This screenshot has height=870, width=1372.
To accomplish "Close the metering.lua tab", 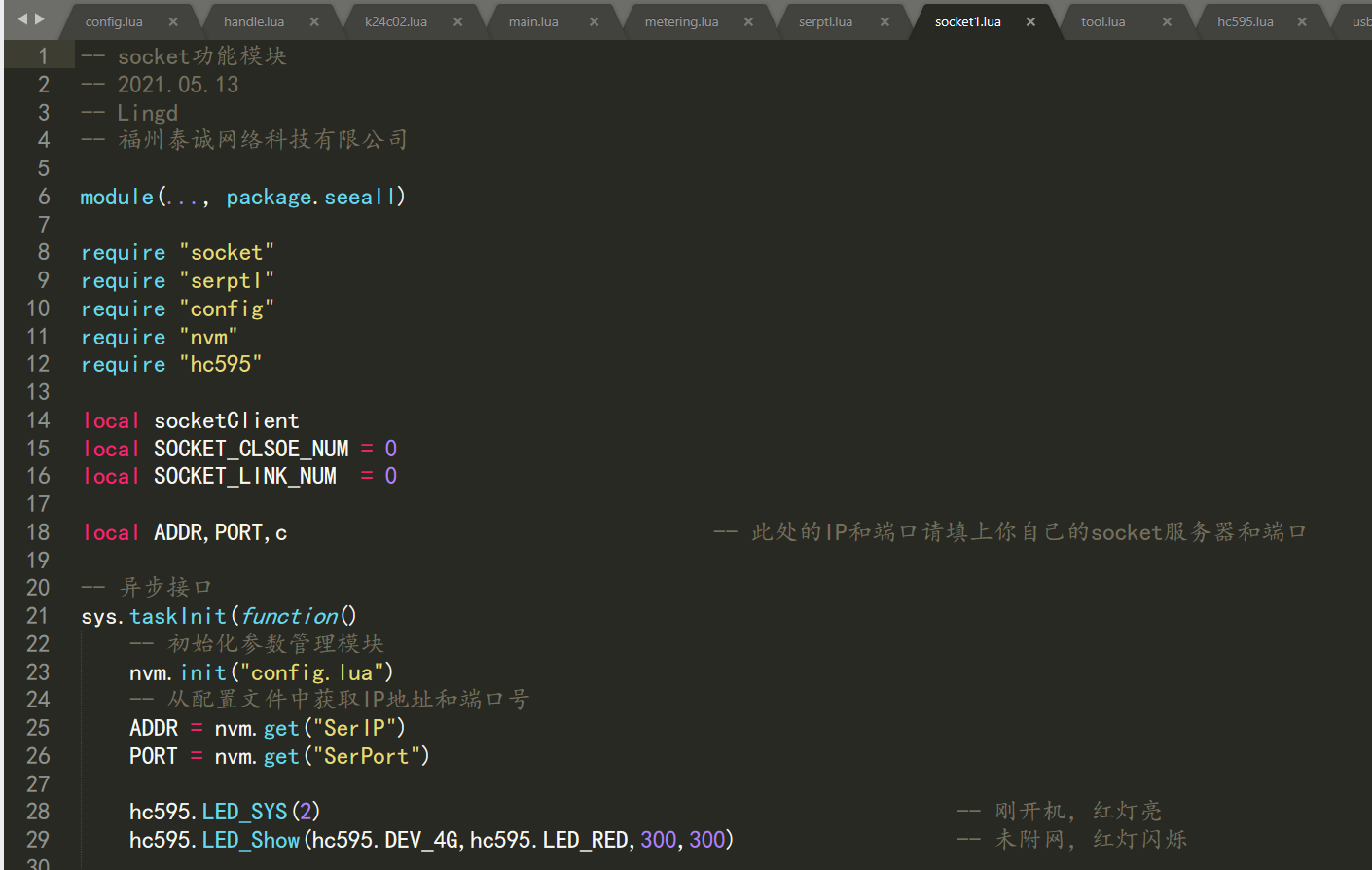I will pyautogui.click(x=748, y=21).
